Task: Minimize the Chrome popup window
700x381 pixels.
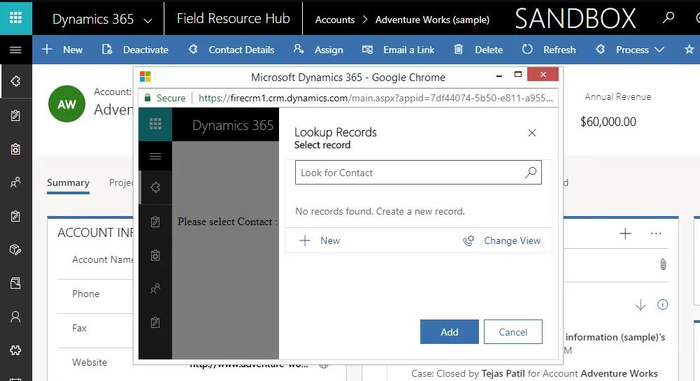Action: [x=499, y=75]
